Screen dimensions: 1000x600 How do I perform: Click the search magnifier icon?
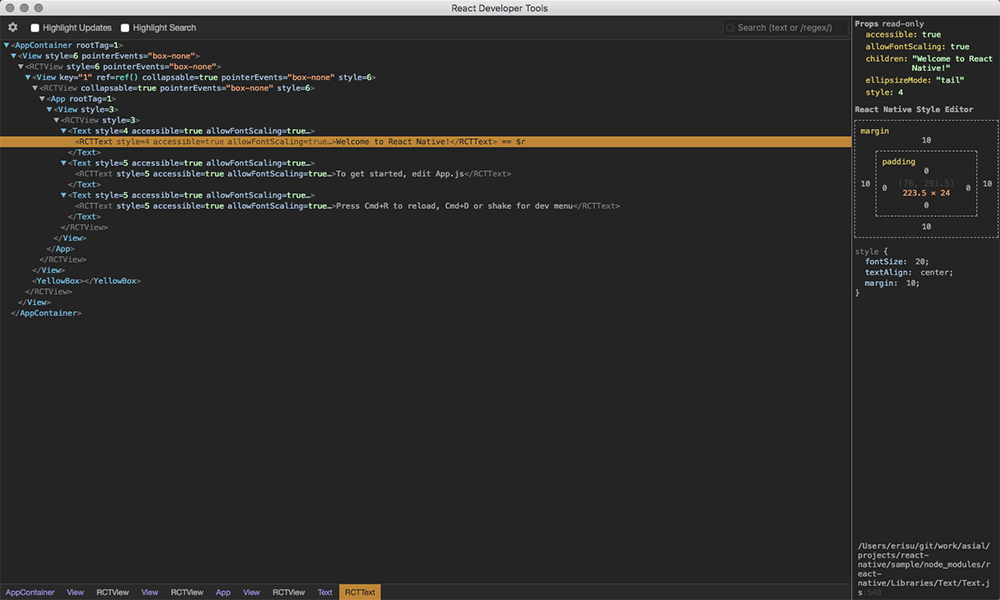(x=730, y=27)
